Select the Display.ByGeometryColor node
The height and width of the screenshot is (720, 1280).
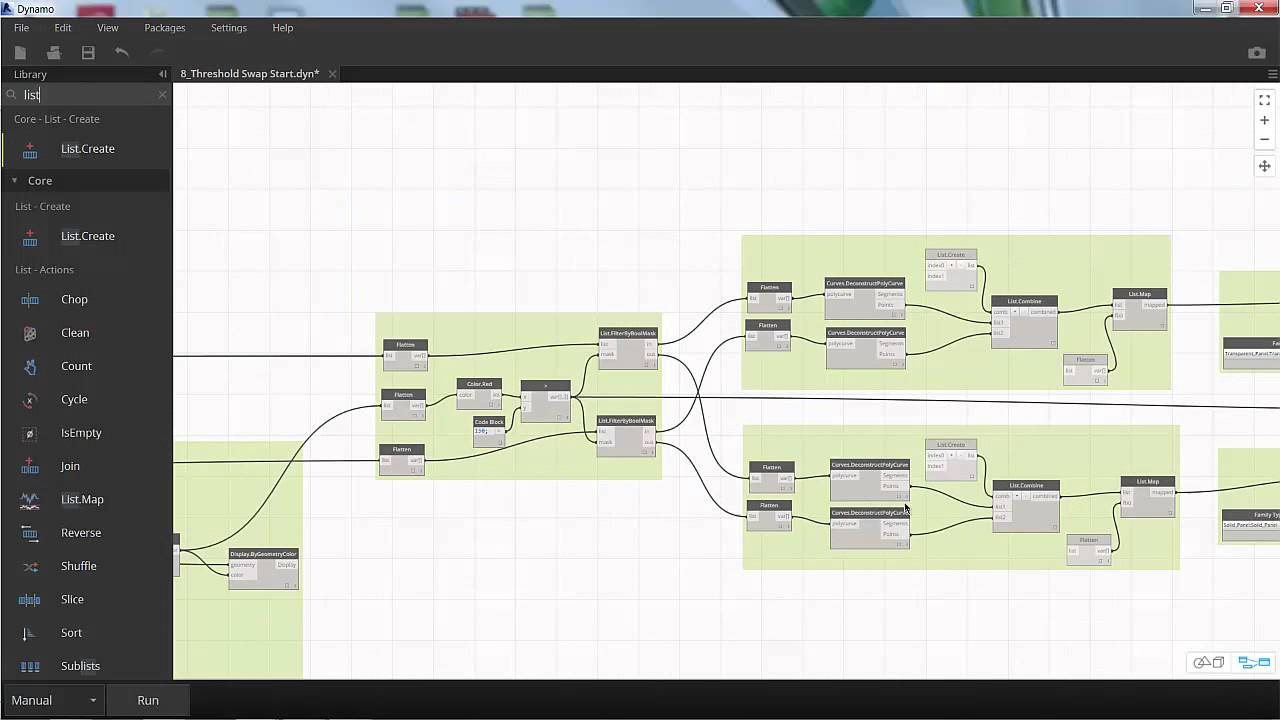(x=264, y=567)
